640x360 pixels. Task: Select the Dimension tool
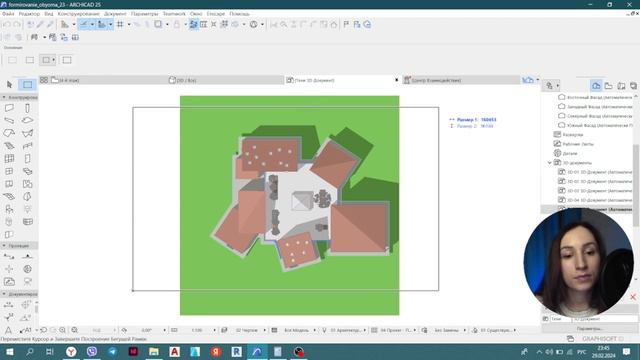[8, 304]
